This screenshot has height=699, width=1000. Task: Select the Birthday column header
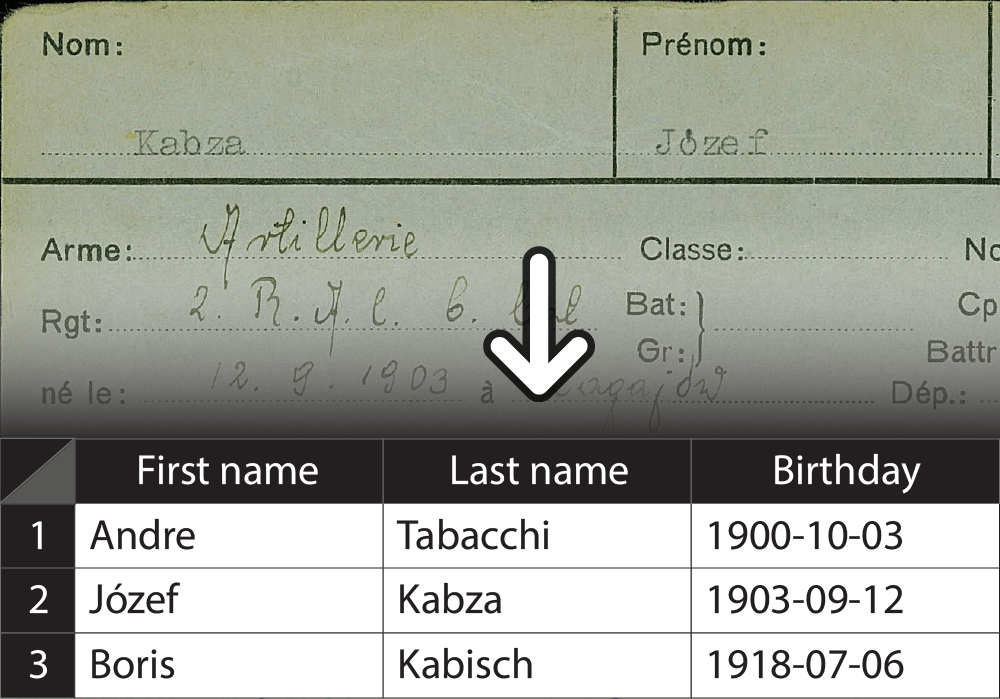click(845, 470)
